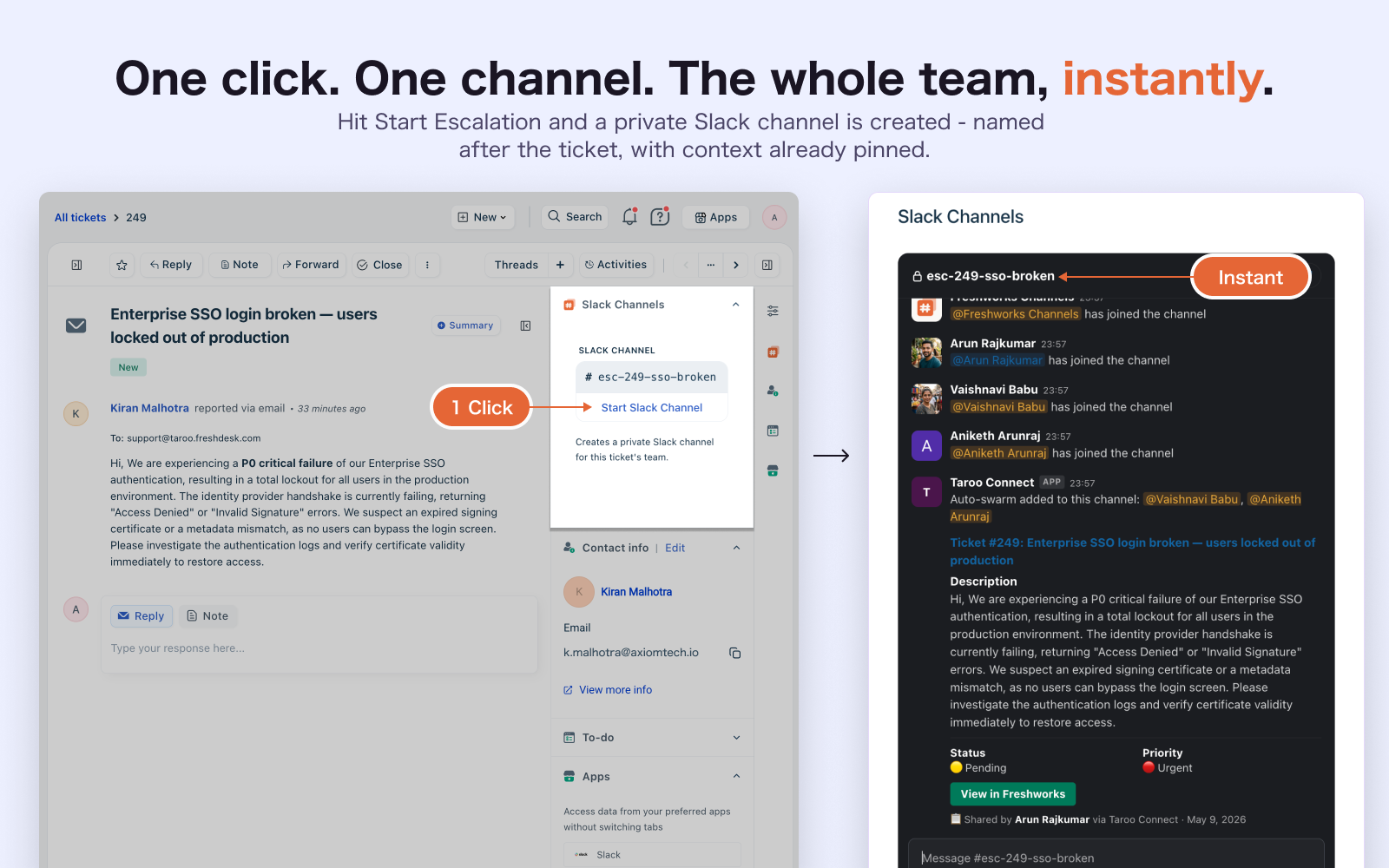Go to previous ticket arrow
The height and width of the screenshot is (868, 1389).
[686, 265]
